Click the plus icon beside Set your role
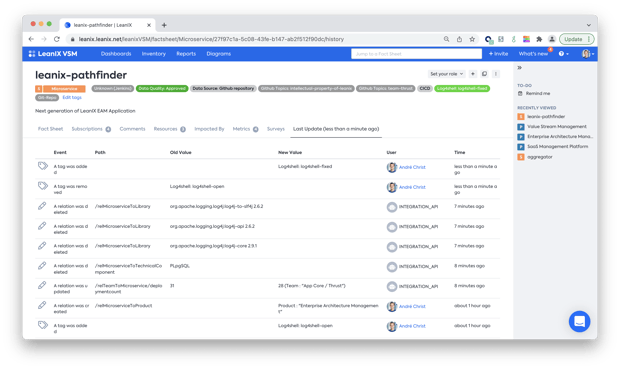 pos(473,74)
